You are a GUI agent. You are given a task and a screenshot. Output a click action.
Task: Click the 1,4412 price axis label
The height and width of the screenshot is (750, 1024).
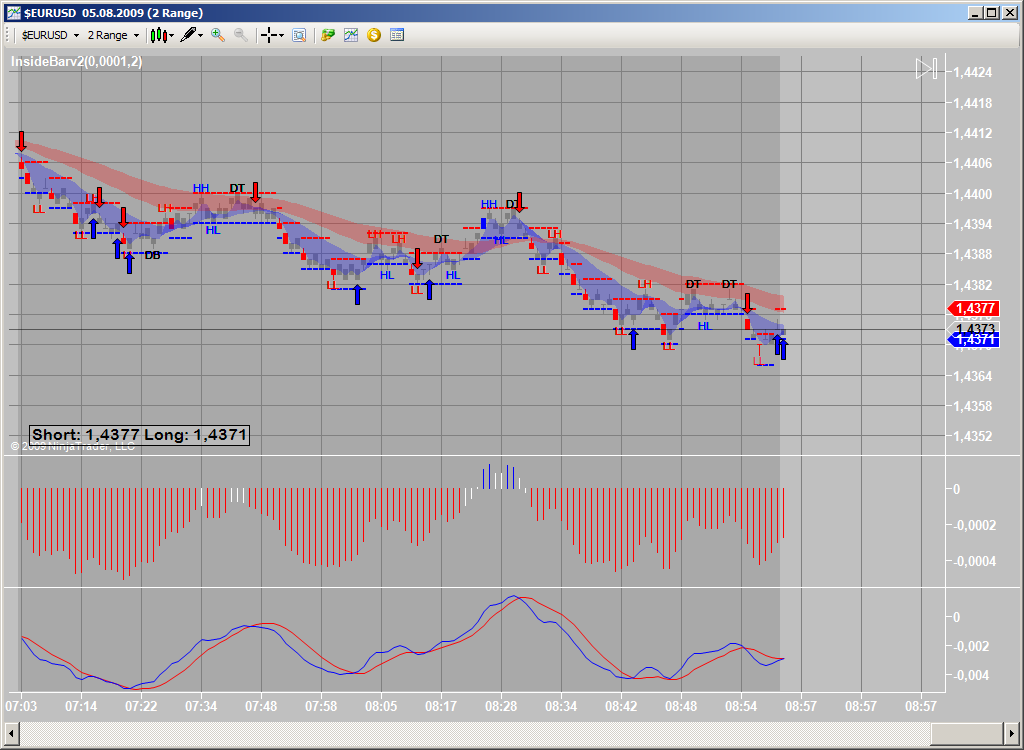973,133
